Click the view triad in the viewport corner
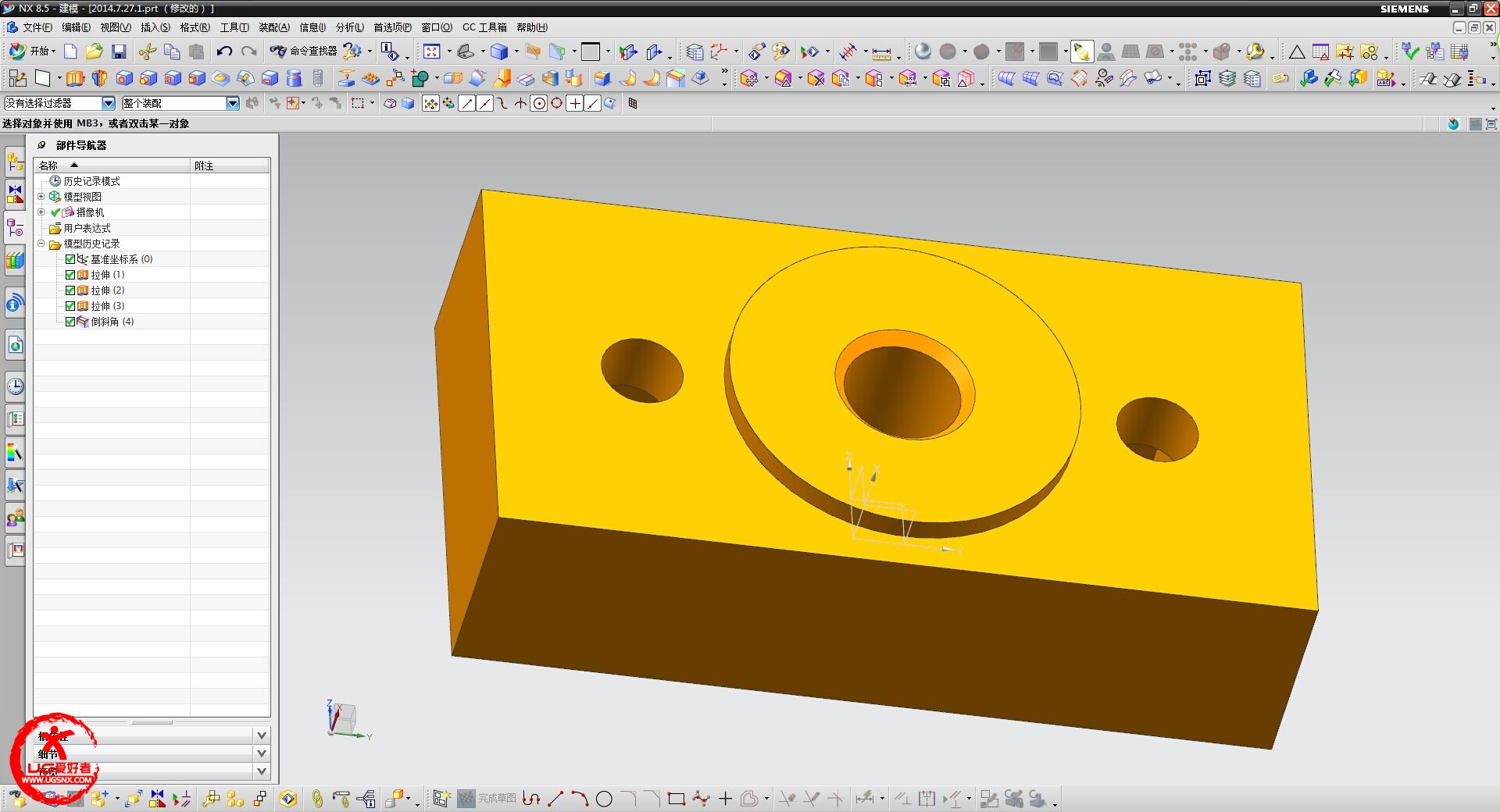This screenshot has width=1500, height=812. (x=348, y=719)
